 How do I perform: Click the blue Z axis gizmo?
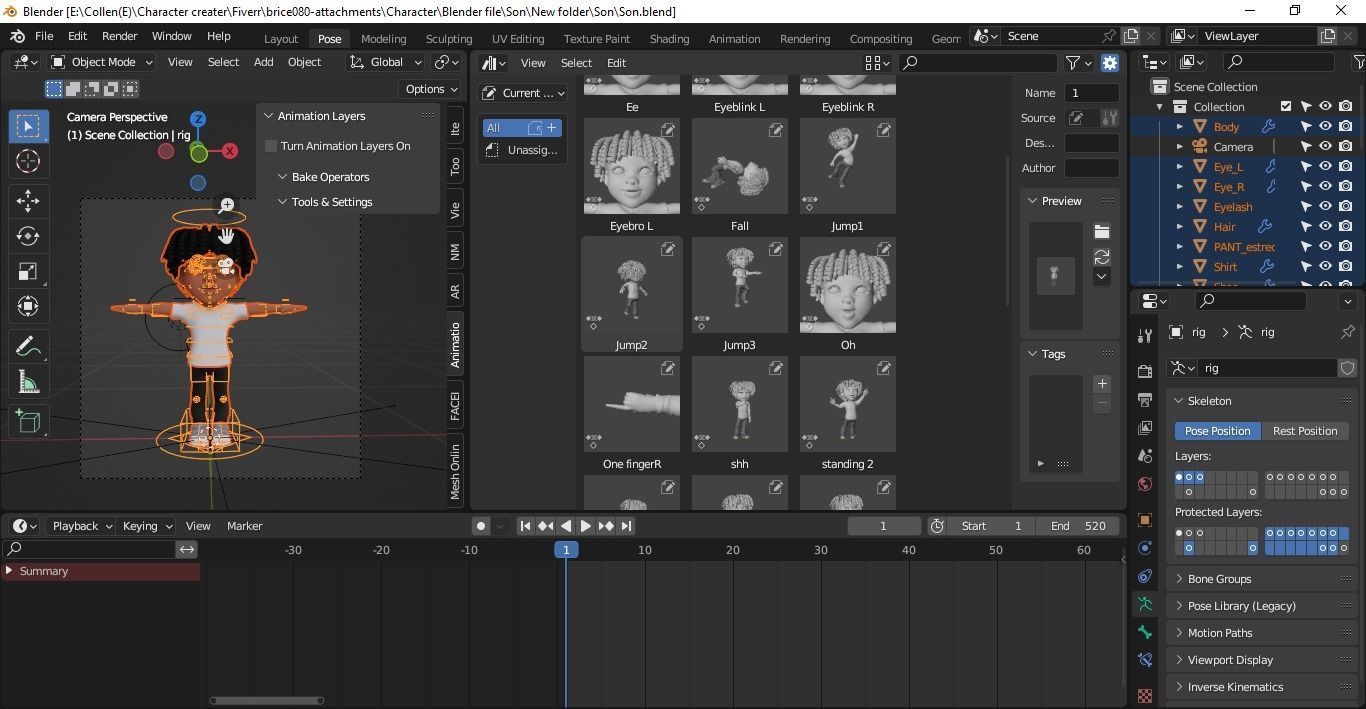pos(198,119)
